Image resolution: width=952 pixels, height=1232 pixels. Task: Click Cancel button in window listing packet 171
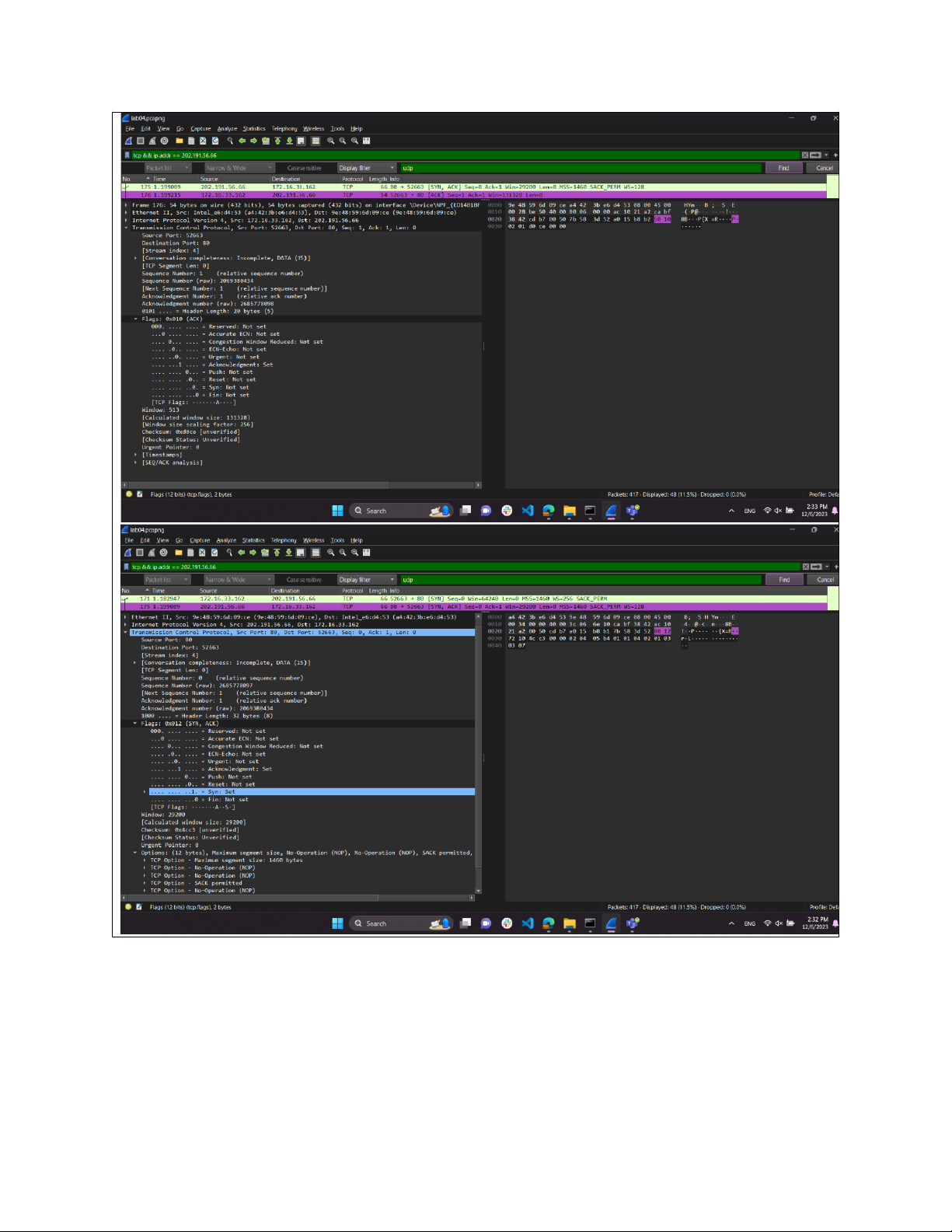click(825, 580)
